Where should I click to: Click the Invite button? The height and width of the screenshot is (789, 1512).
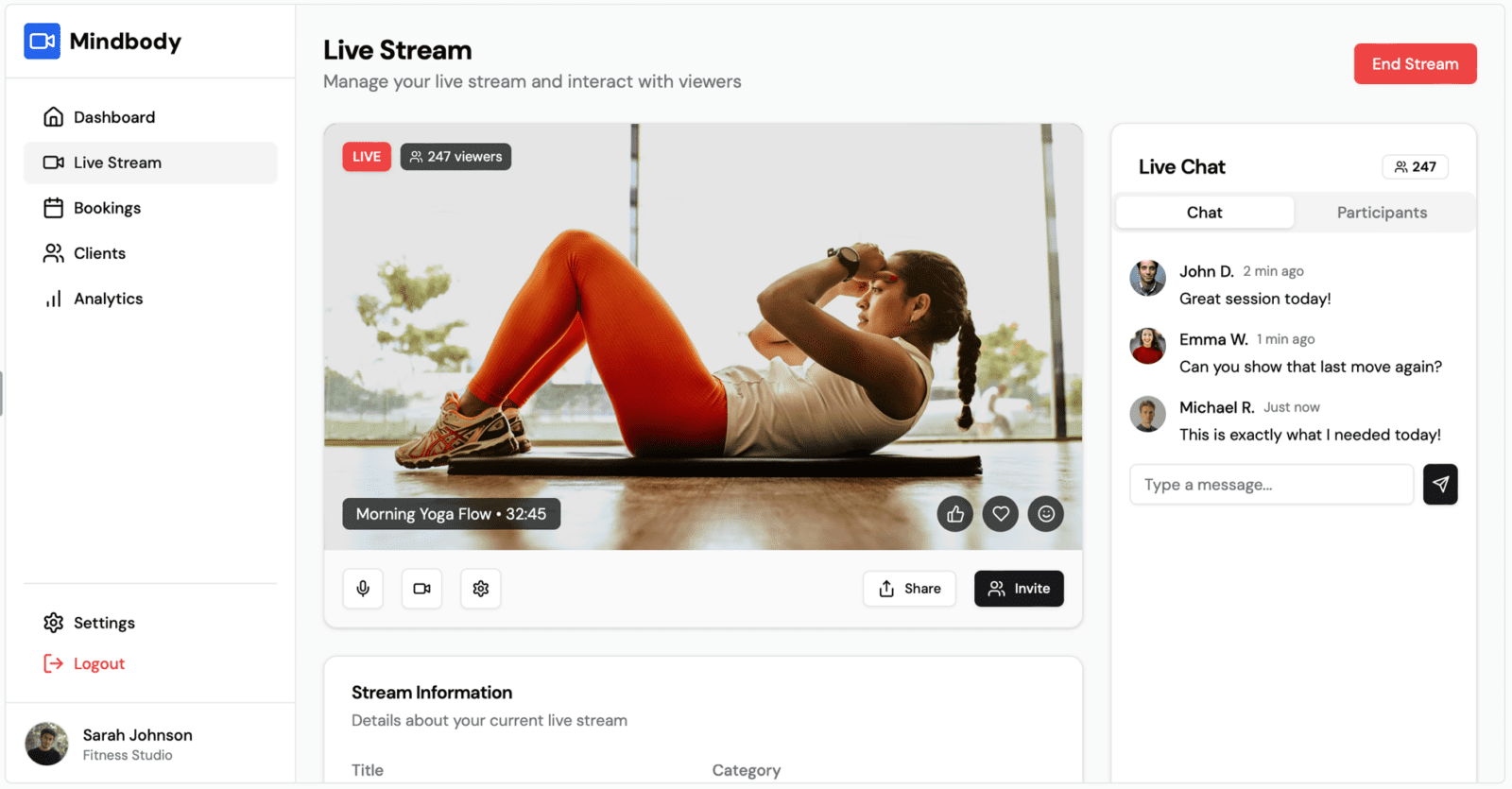point(1019,589)
